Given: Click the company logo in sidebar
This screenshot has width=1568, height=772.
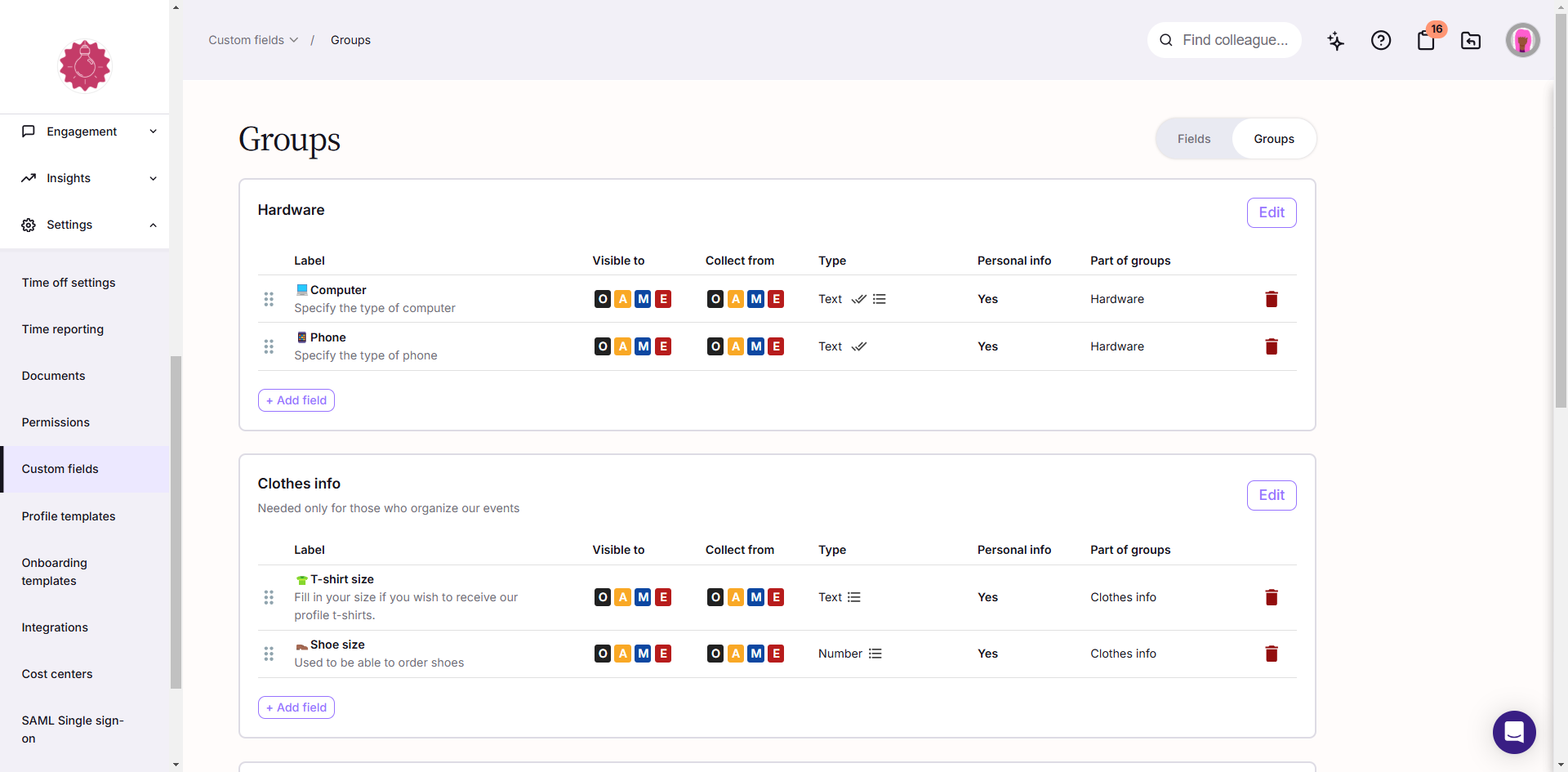Looking at the screenshot, I should click(85, 65).
